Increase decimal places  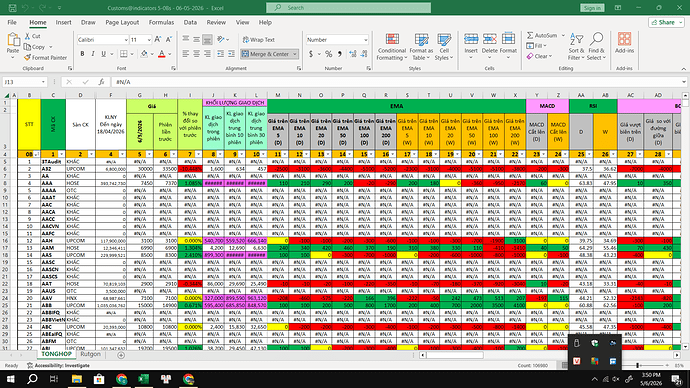pyautogui.click(x=352, y=54)
